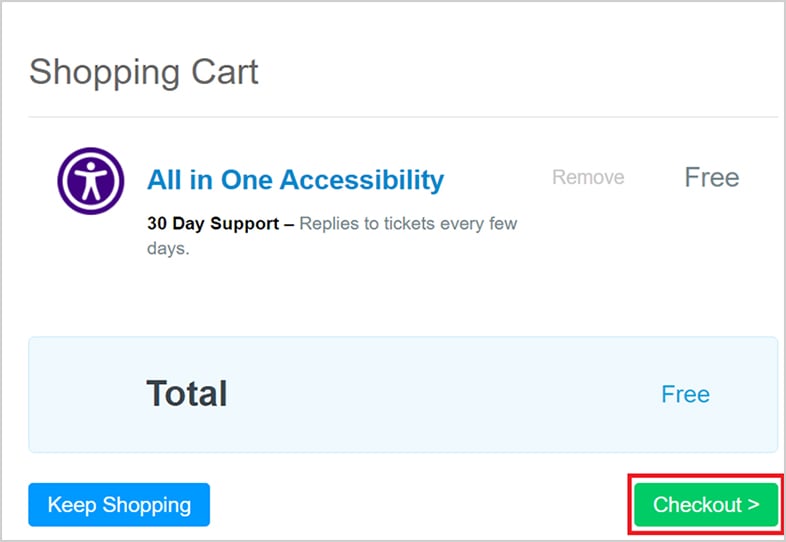Image resolution: width=786 pixels, height=542 pixels.
Task: Click the Replies to tickets description text
Action: pos(408,223)
